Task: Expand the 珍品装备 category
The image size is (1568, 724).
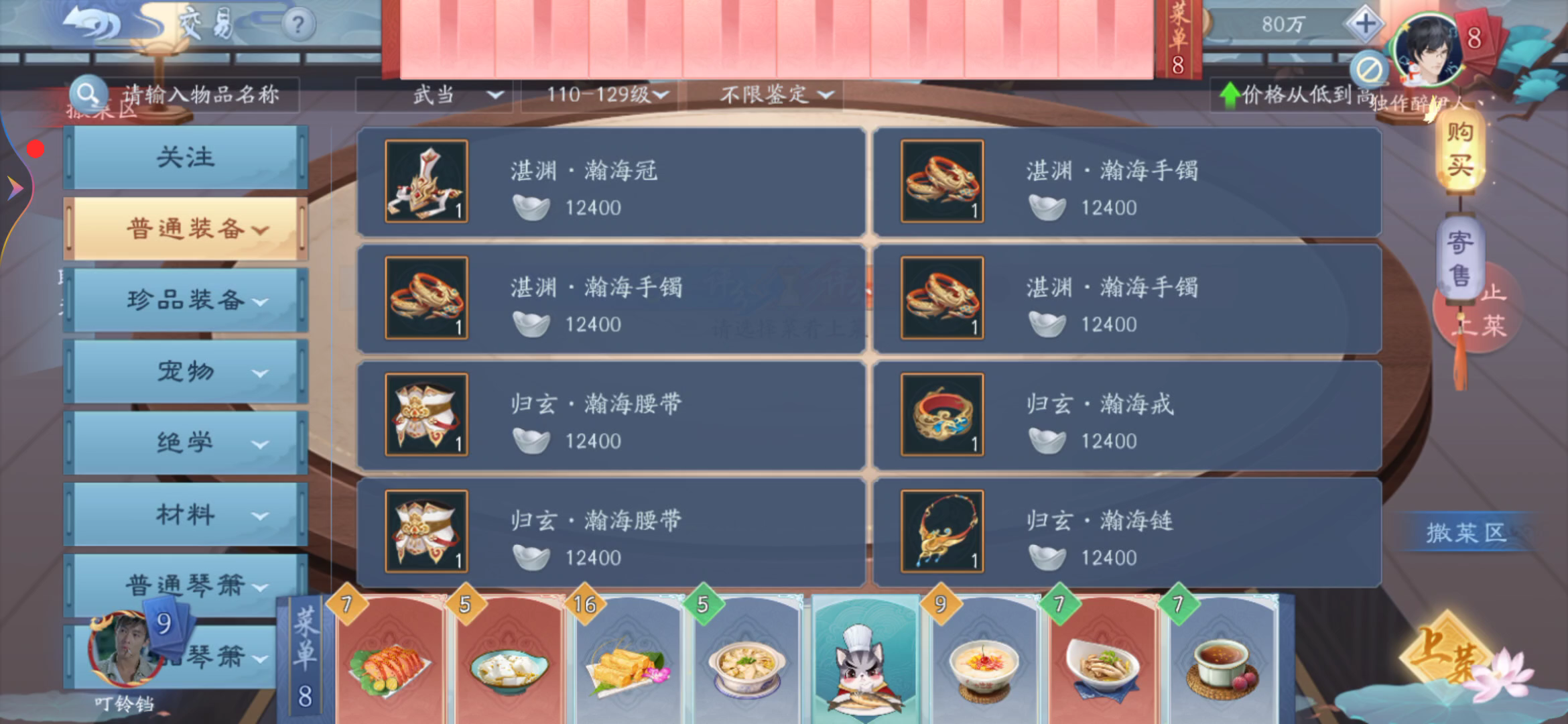Action: point(186,300)
